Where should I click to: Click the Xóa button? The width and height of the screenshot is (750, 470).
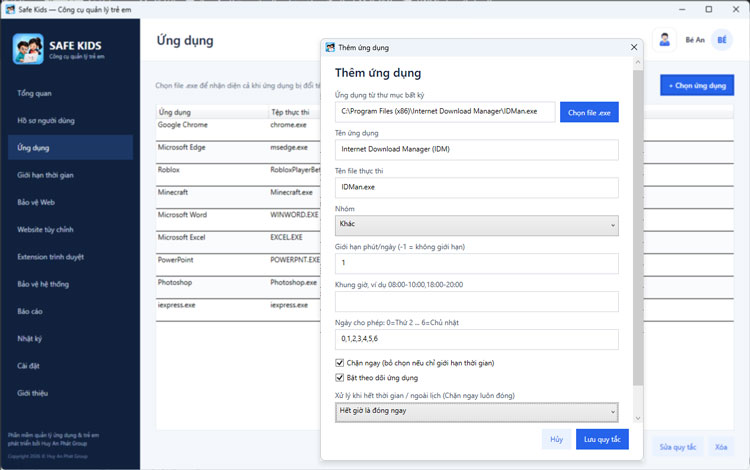coord(721,447)
